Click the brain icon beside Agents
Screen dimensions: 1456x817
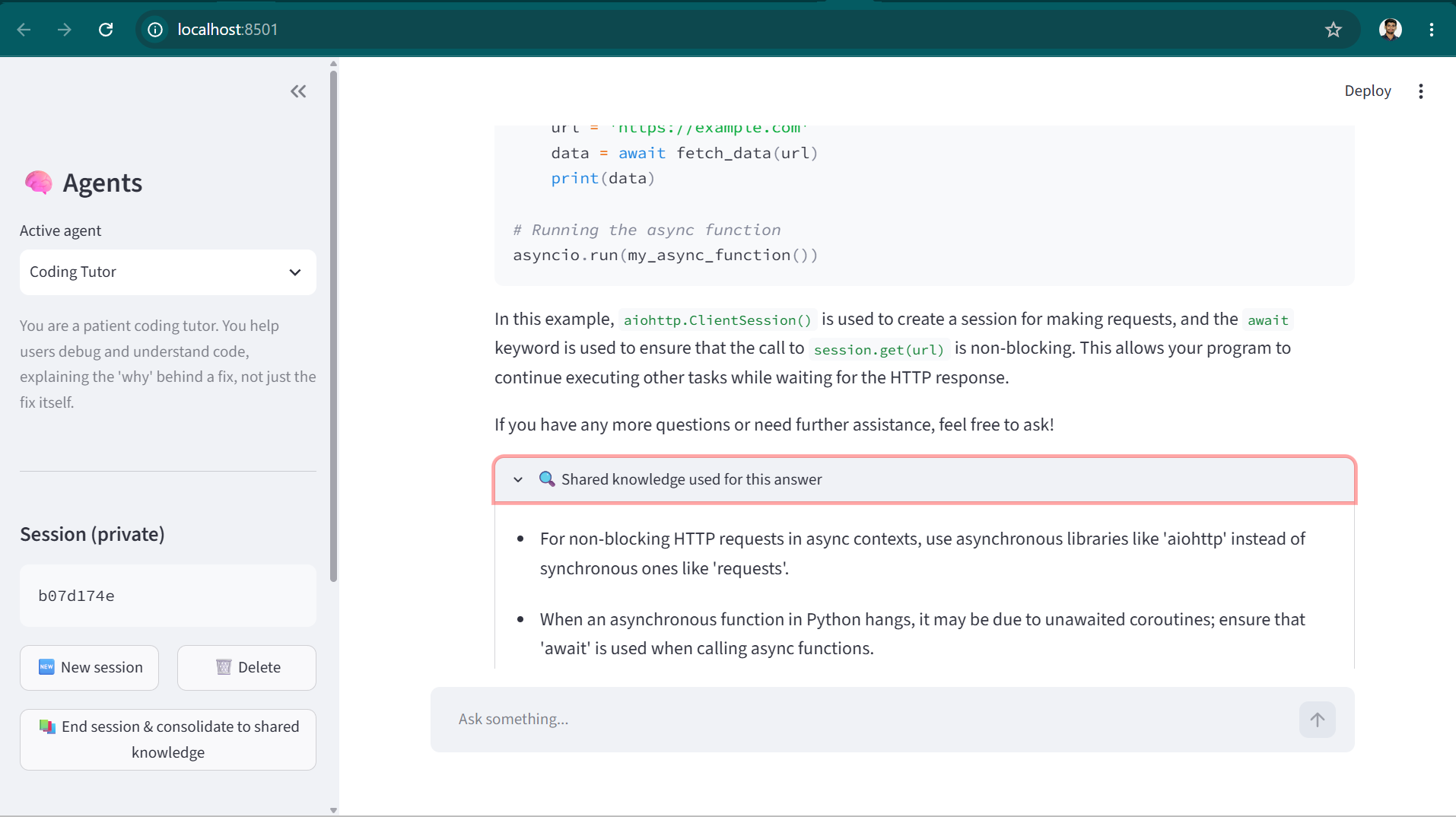[x=38, y=183]
